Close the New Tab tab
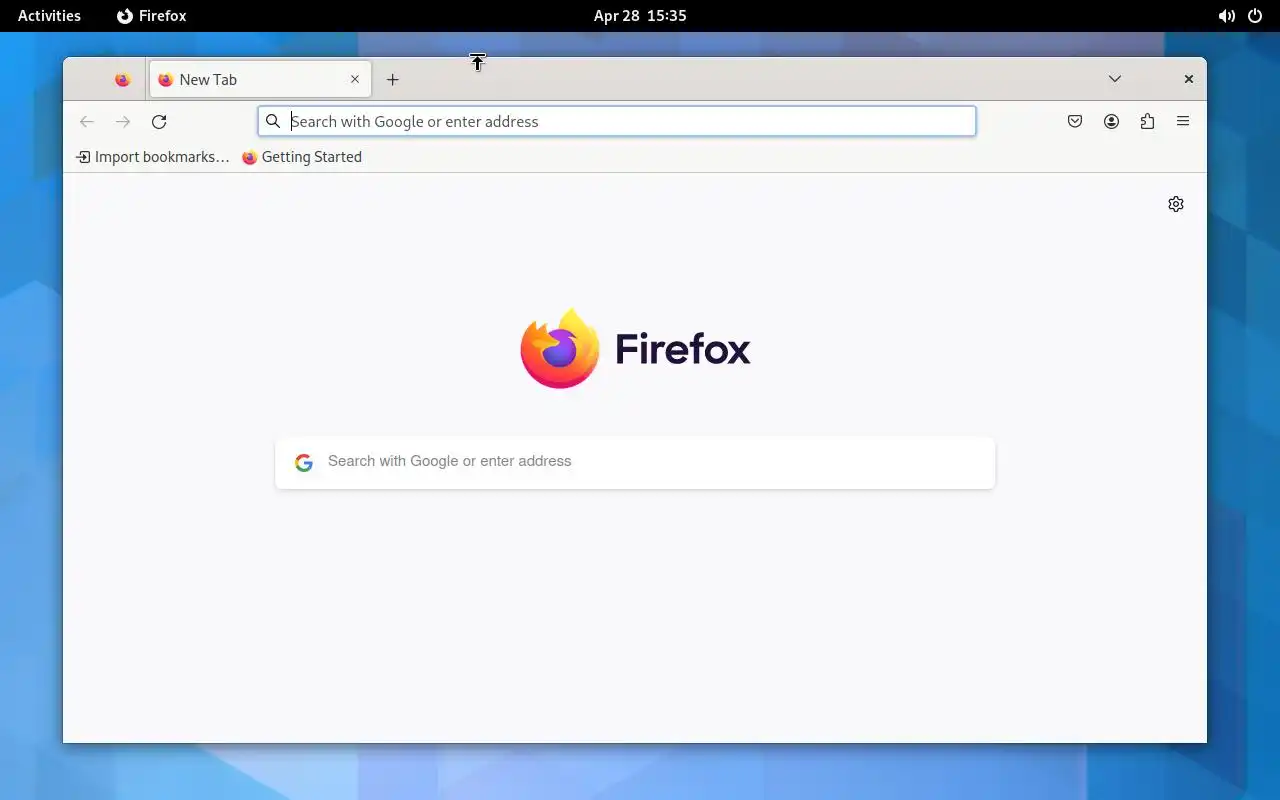Viewport: 1280px width, 800px height. 354,80
